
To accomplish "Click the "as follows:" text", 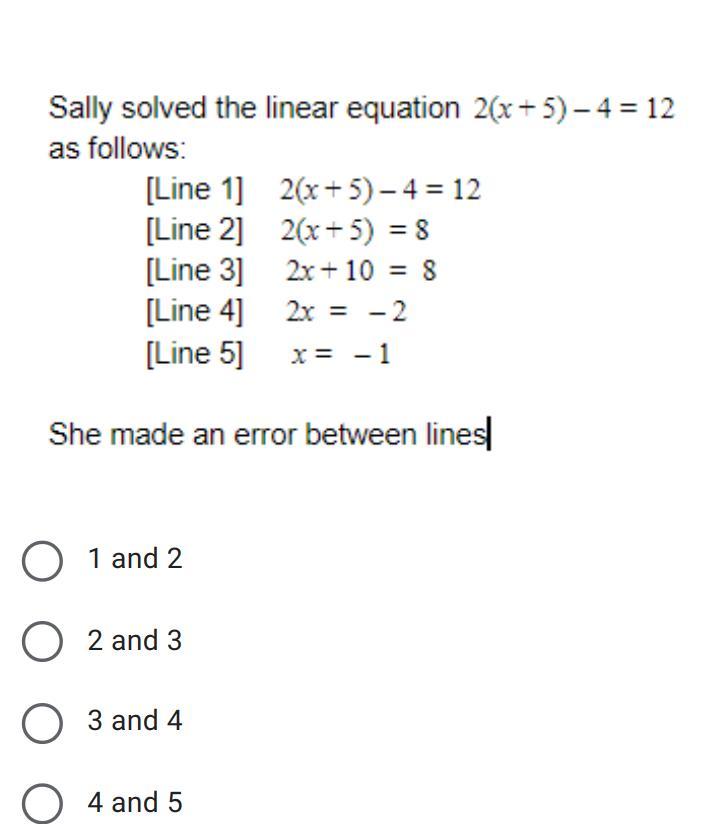I will [x=117, y=149].
